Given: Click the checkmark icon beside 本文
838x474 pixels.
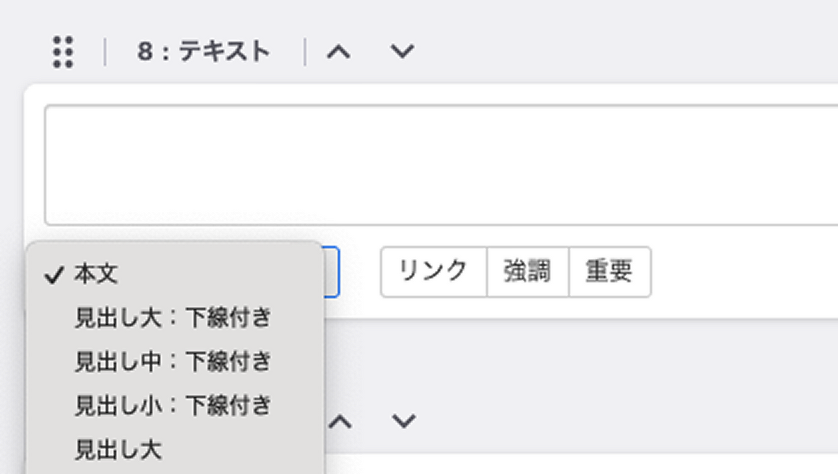Looking at the screenshot, I should 54,275.
